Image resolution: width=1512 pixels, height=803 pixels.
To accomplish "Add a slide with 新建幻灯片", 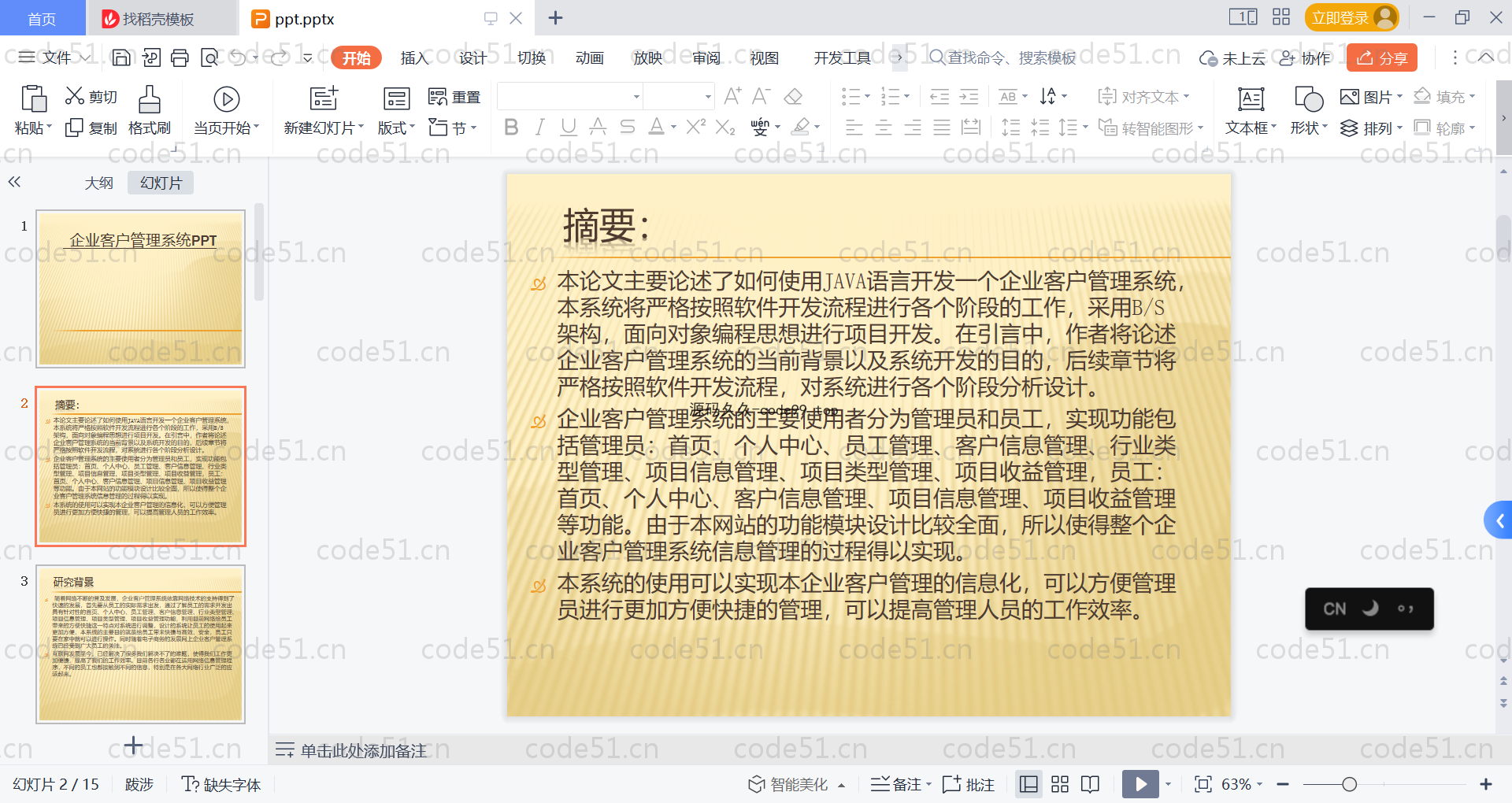I will click(x=324, y=109).
